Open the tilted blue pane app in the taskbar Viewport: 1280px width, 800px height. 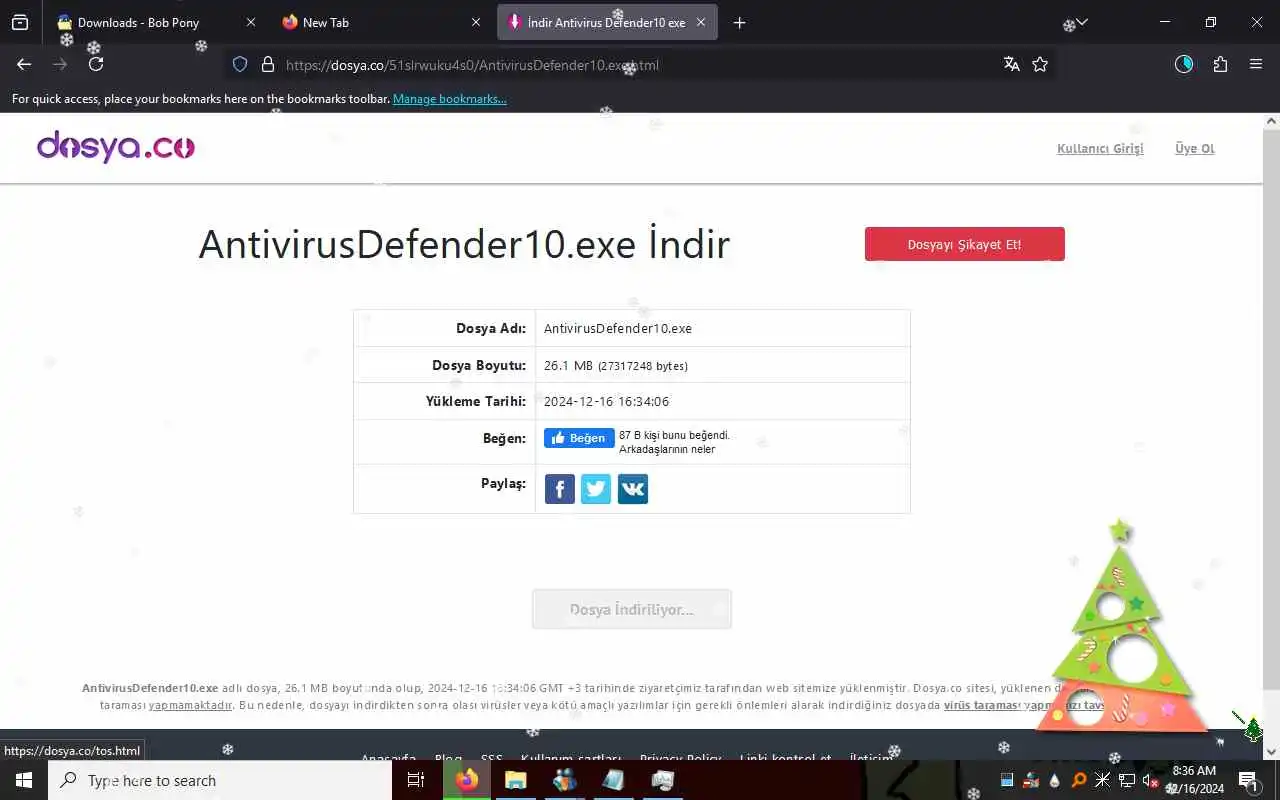[613, 780]
